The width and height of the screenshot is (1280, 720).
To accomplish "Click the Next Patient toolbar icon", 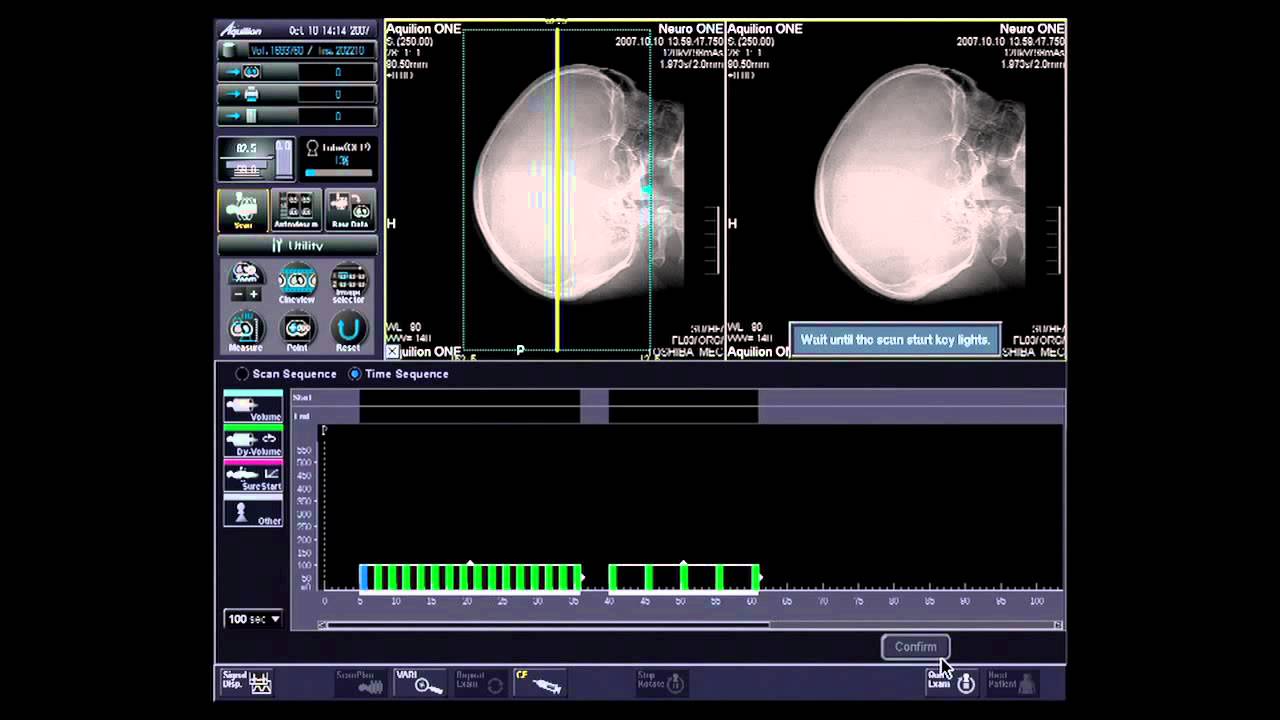I will pos(1012,682).
